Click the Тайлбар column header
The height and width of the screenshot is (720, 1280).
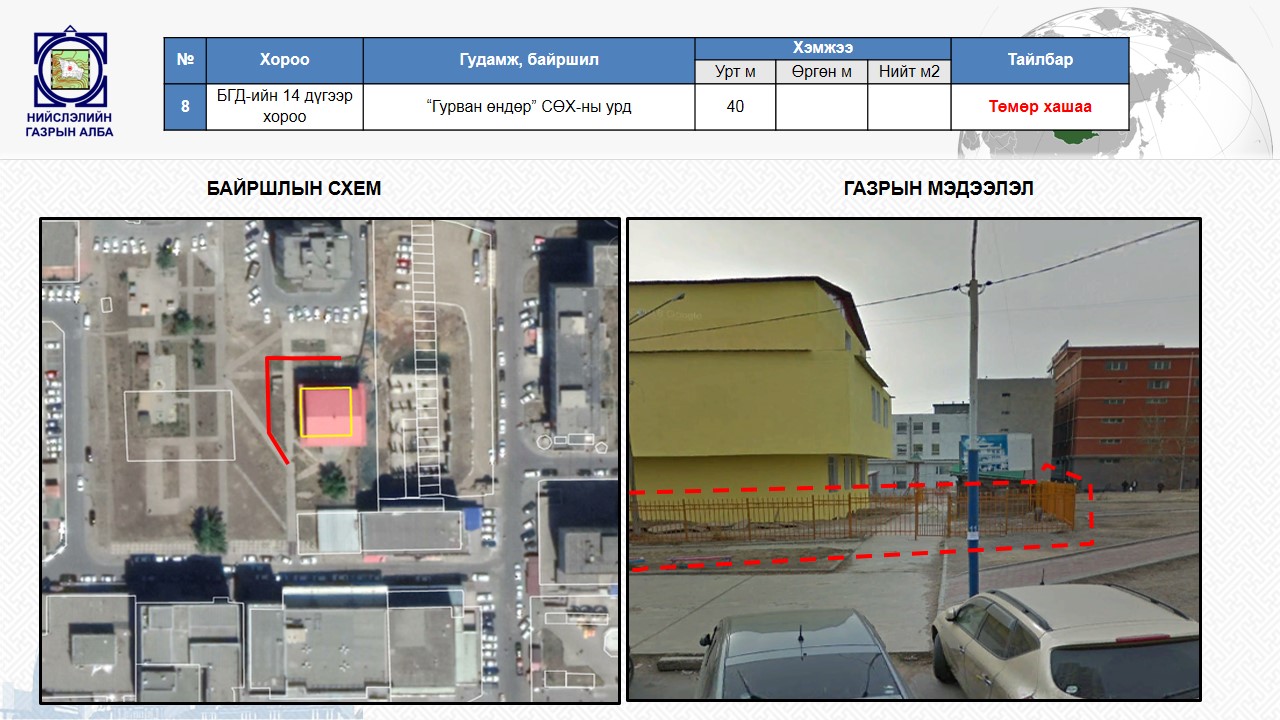pos(1039,60)
